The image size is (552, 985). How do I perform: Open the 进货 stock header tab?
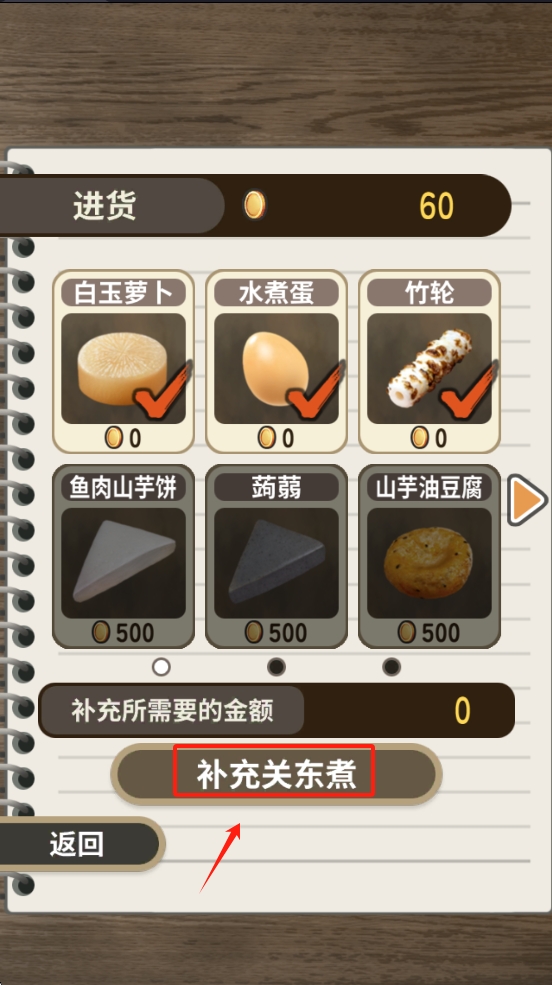pos(105,205)
